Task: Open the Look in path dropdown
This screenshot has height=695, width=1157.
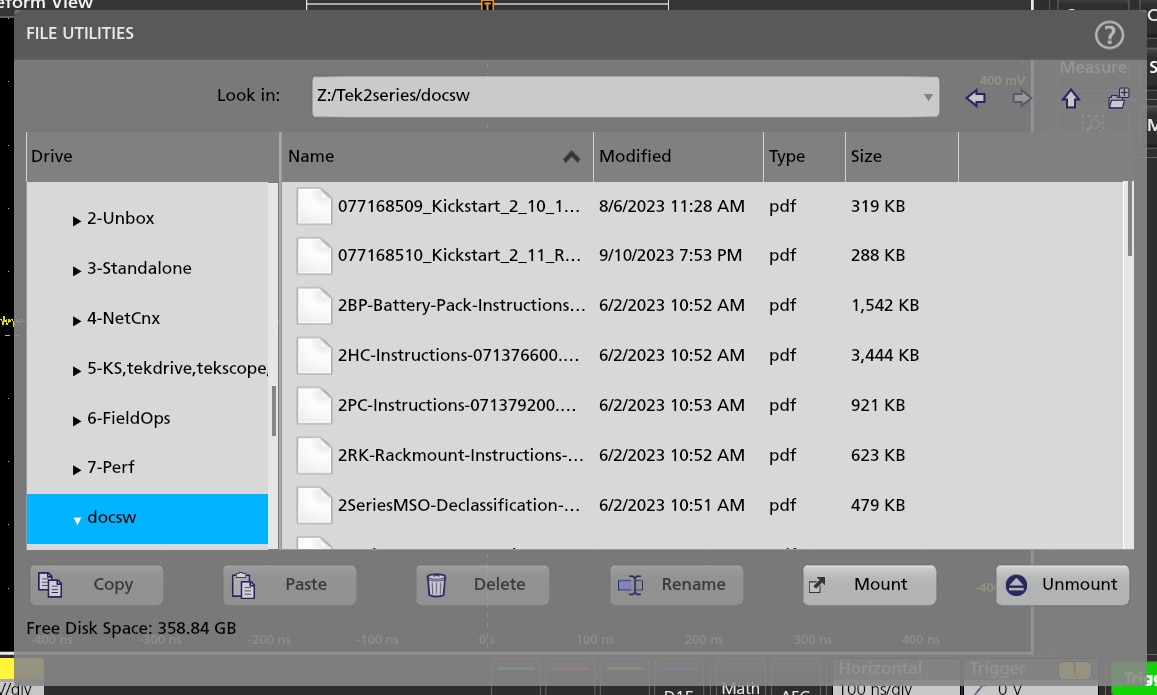Action: click(928, 97)
